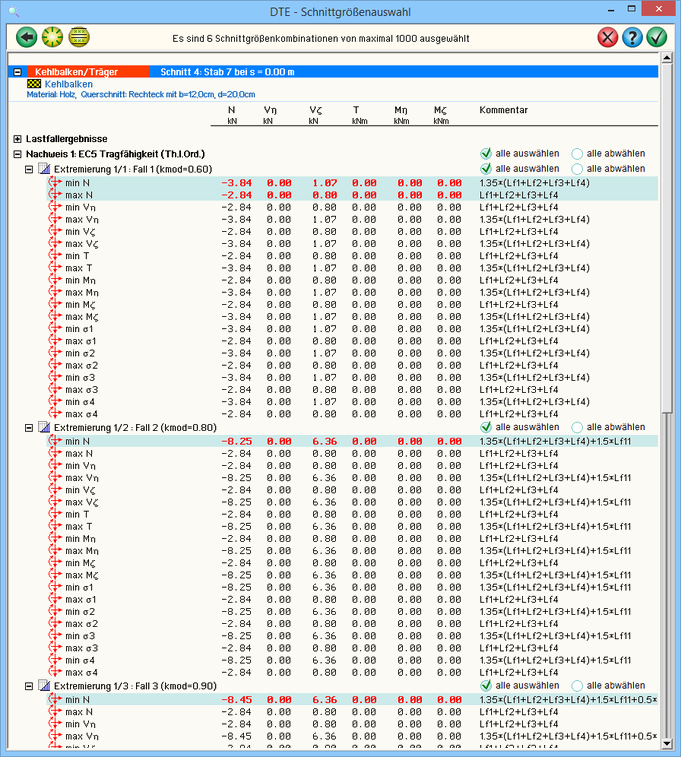Image resolution: width=681 pixels, height=757 pixels.
Task: Select 'alle auswählen' for Nachweis 1
Action: [x=486, y=154]
